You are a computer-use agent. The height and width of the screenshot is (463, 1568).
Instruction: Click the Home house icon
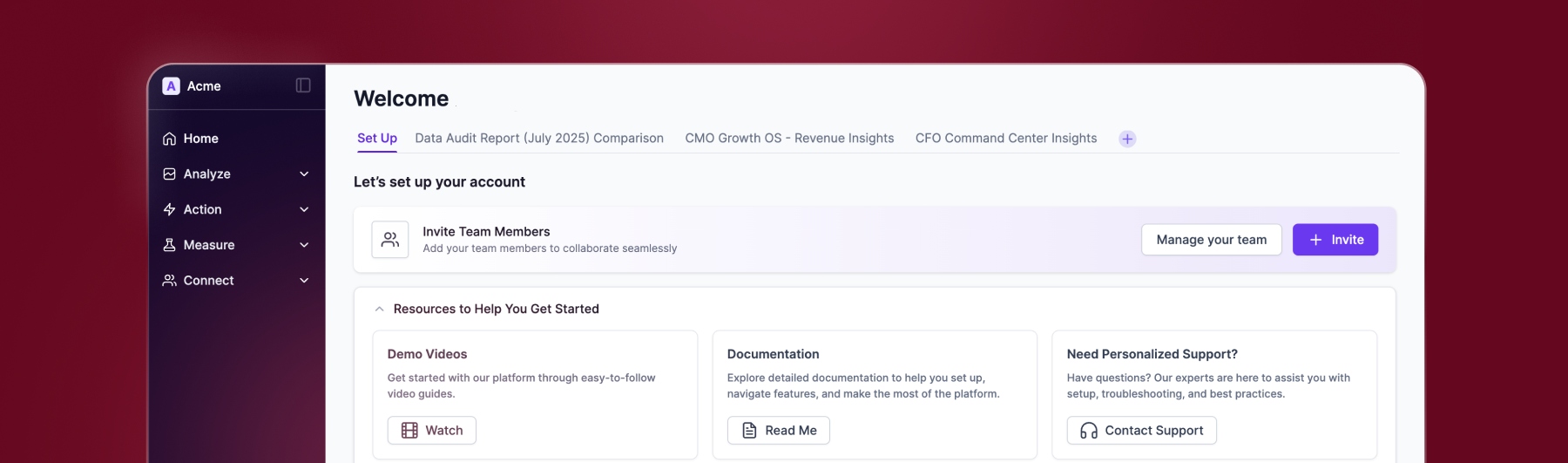[170, 139]
